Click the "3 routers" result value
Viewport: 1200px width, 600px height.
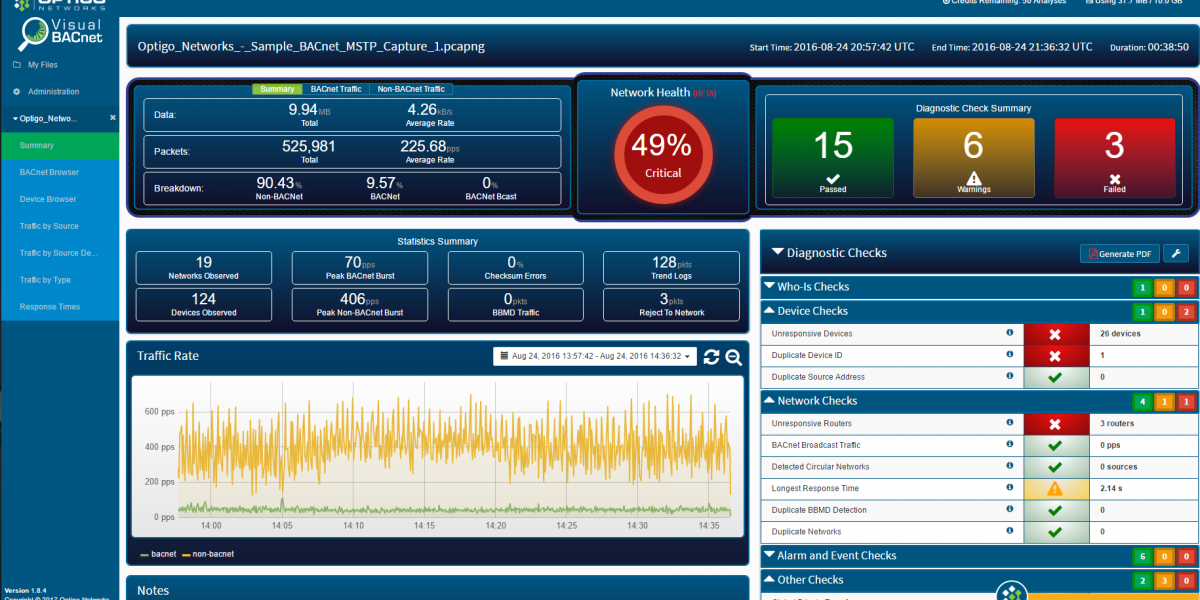pyautogui.click(x=1117, y=424)
